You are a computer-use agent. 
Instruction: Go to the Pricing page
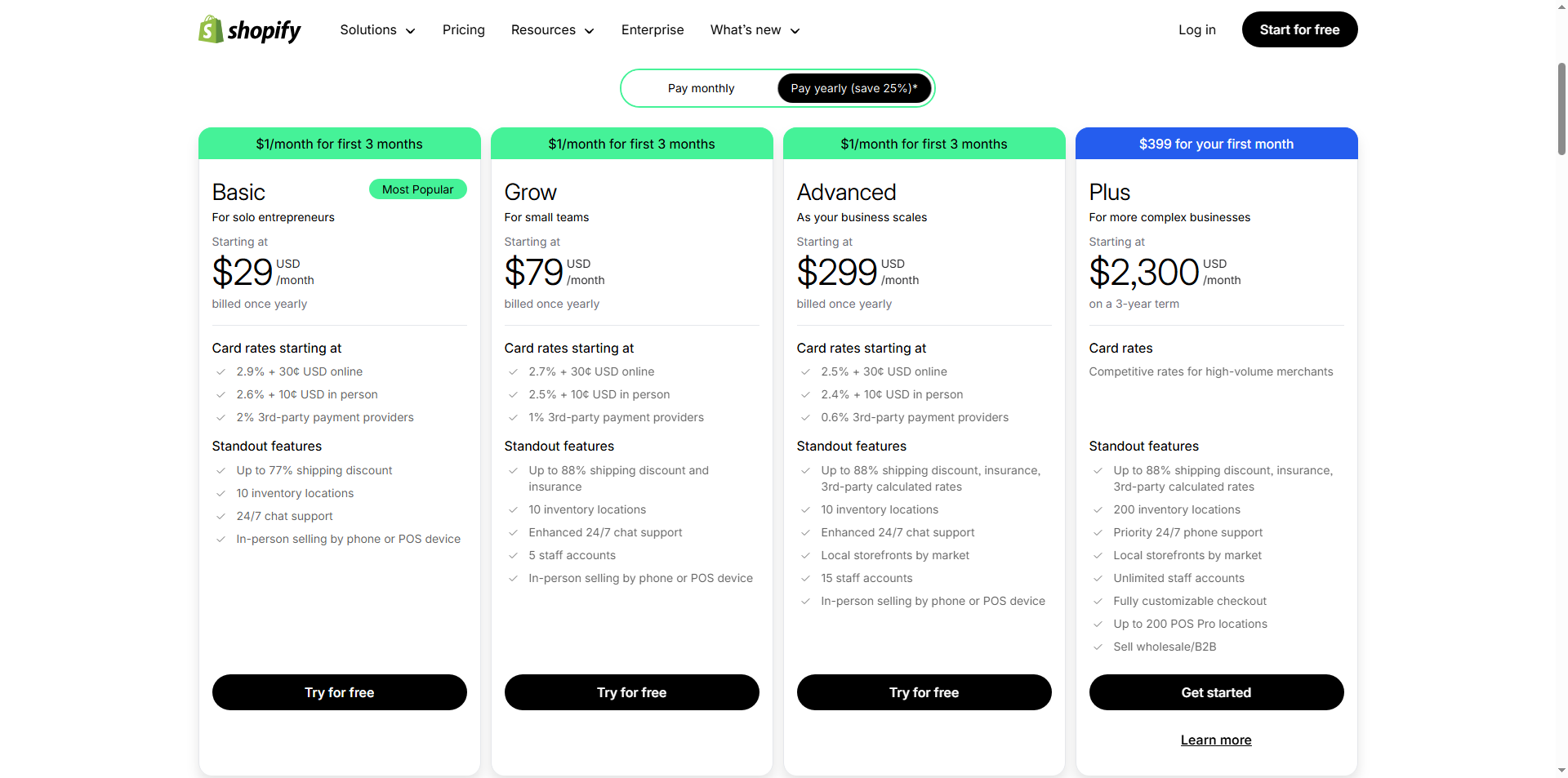(463, 30)
